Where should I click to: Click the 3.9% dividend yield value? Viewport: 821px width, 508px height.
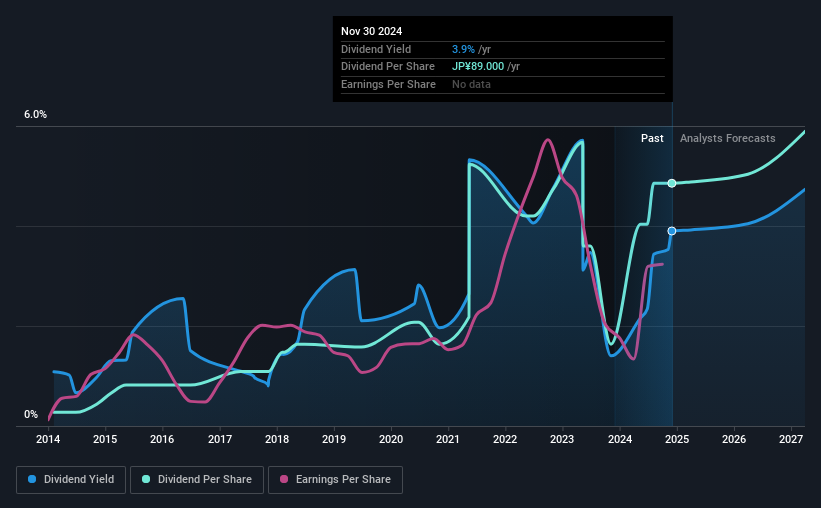pos(463,49)
